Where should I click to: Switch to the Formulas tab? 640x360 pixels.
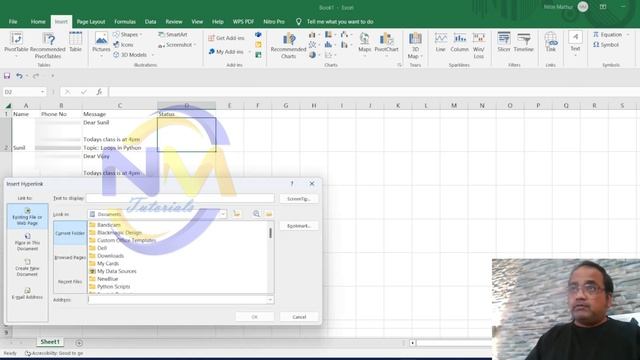click(125, 22)
